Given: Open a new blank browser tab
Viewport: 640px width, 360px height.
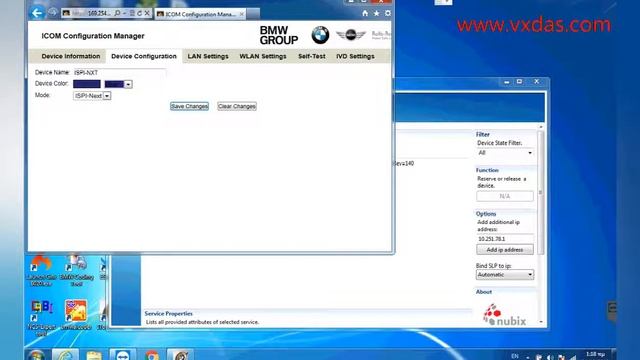Looking at the screenshot, I should [253, 14].
